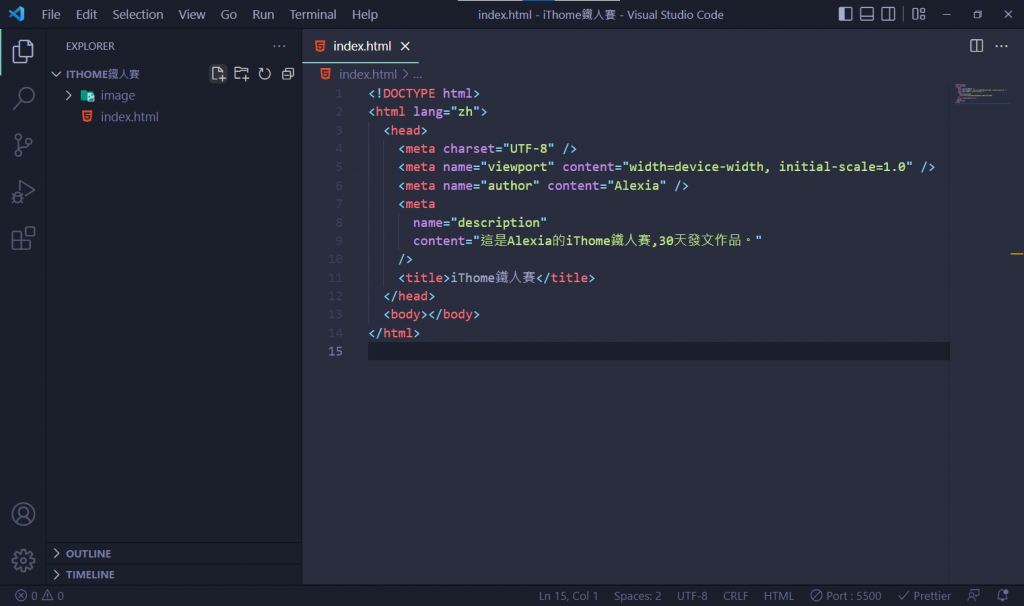Click the breadcrumb ellipsis symbol
This screenshot has width=1024, height=606.
(417, 74)
